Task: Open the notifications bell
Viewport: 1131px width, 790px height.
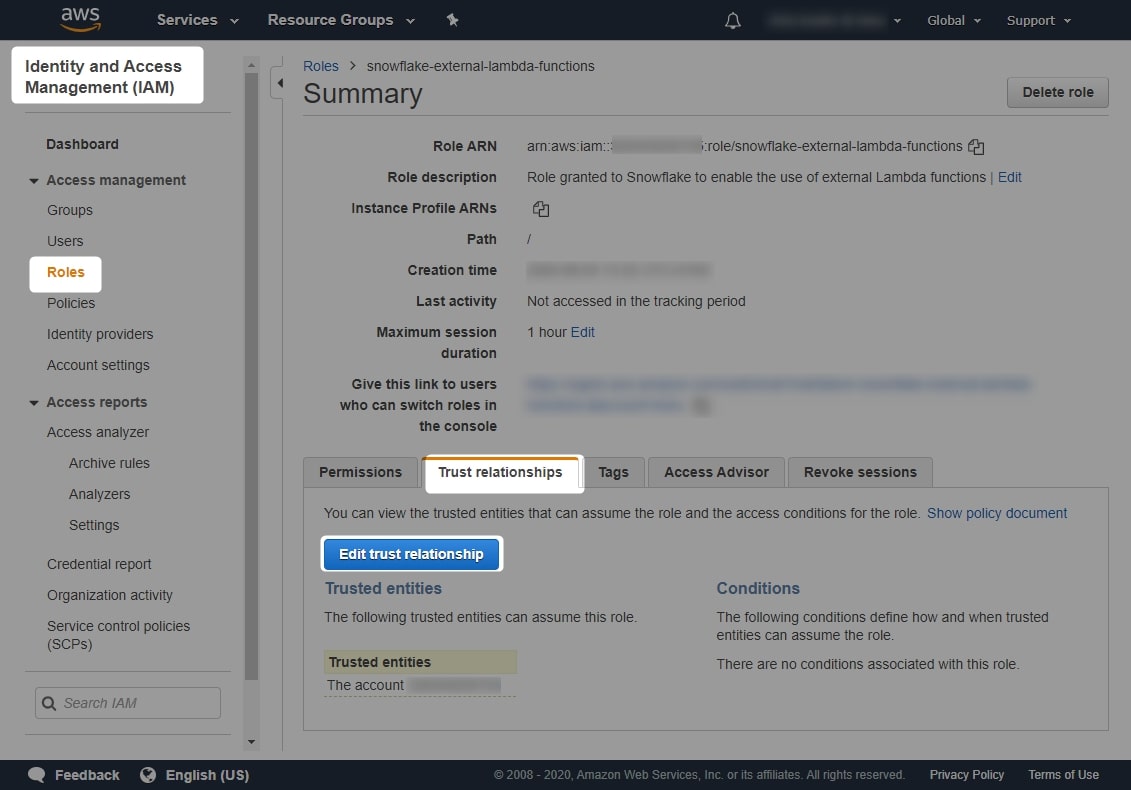Action: coord(732,20)
